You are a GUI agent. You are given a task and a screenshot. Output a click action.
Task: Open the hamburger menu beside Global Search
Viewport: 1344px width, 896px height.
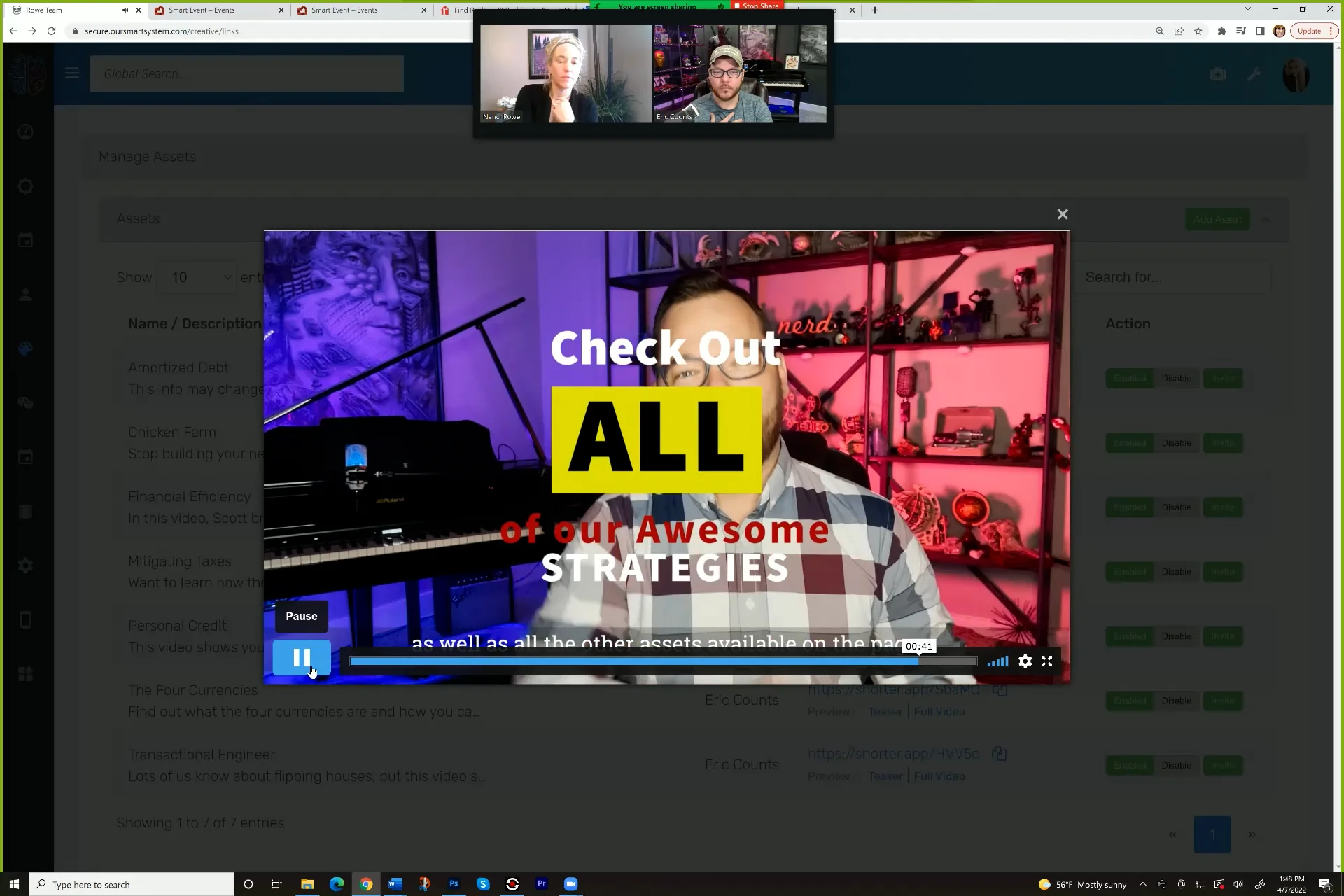[x=72, y=73]
